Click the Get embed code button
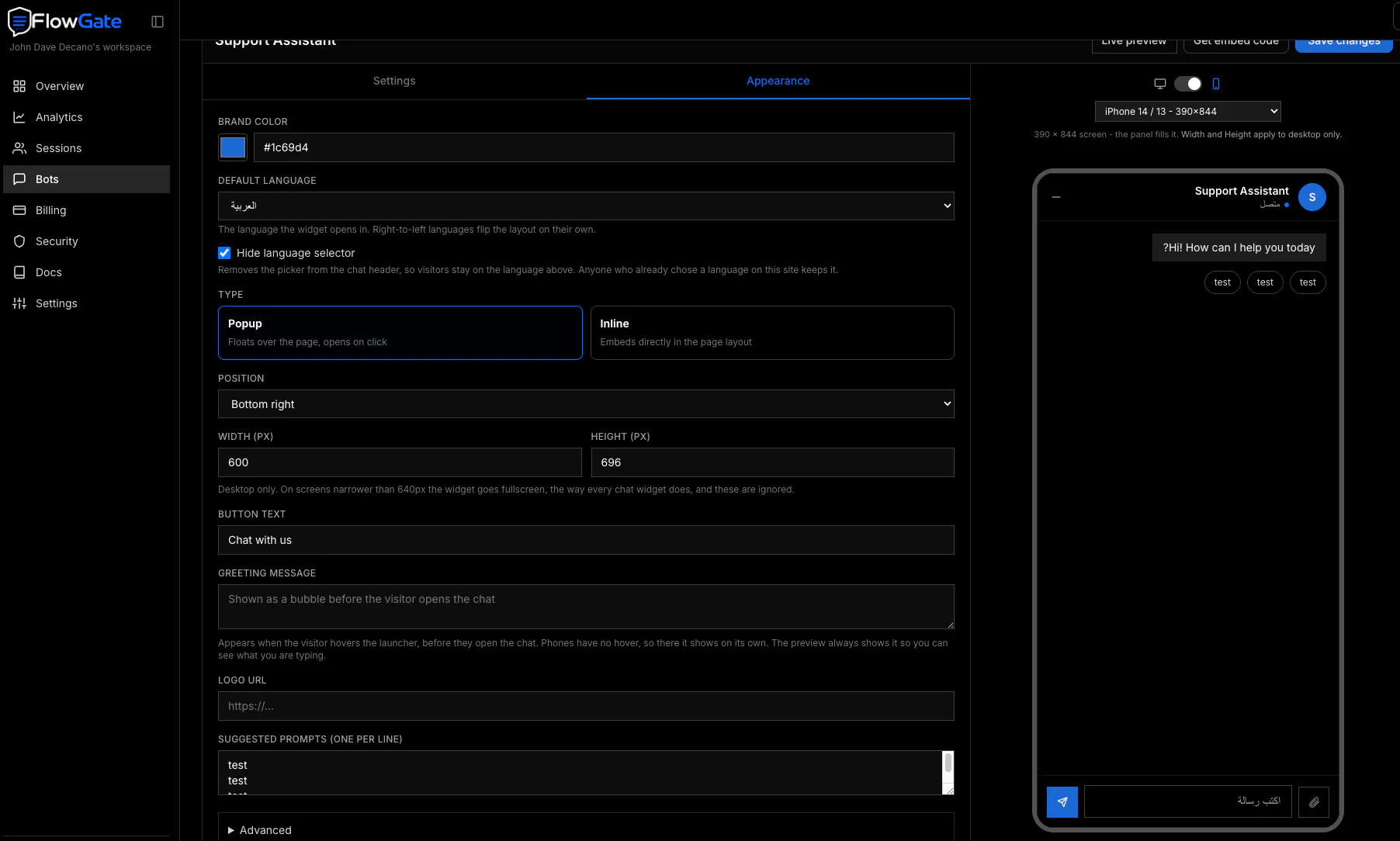1400x841 pixels. [x=1236, y=45]
